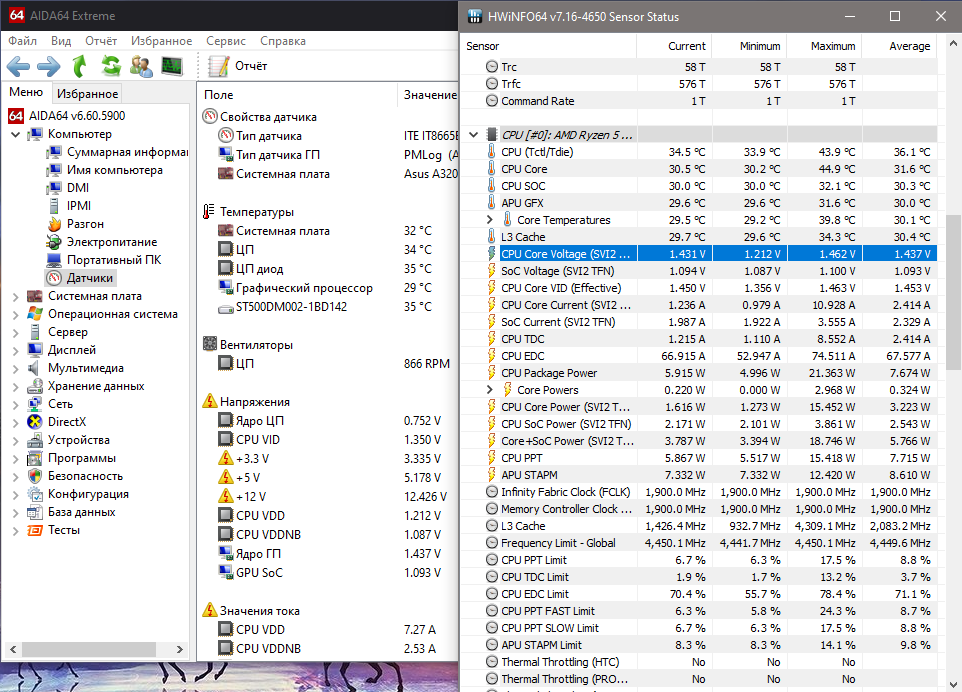This screenshot has height=692, width=962.
Task: Click the Устройства icon in tree
Action: (x=35, y=440)
